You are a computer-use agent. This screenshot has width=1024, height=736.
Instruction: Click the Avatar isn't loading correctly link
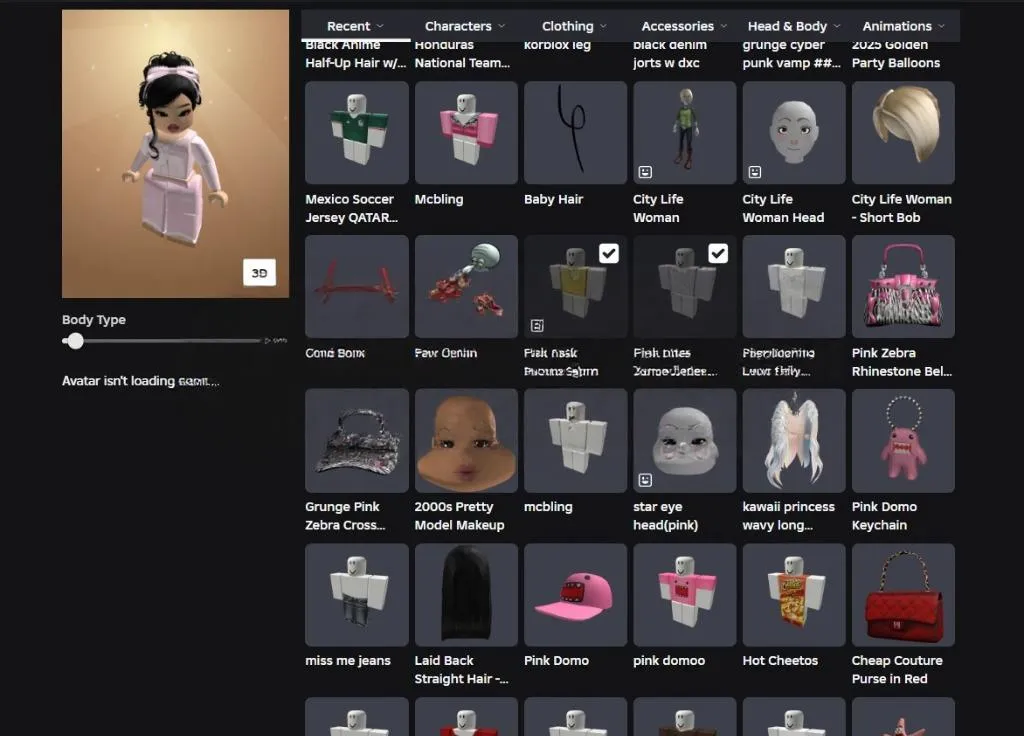point(140,381)
